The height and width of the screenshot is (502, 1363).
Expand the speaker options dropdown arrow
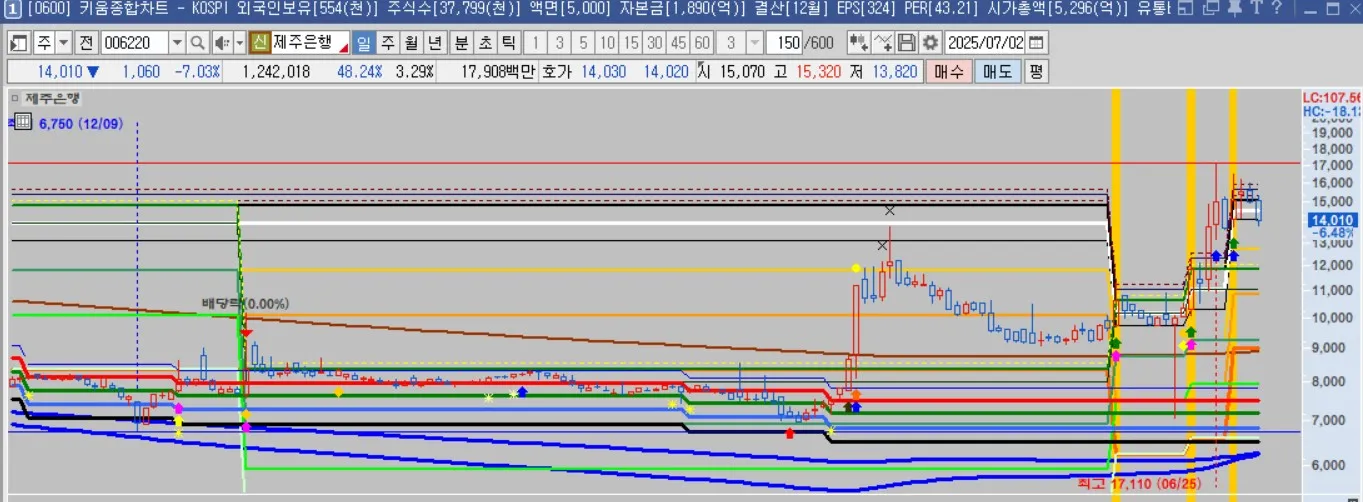tap(238, 44)
